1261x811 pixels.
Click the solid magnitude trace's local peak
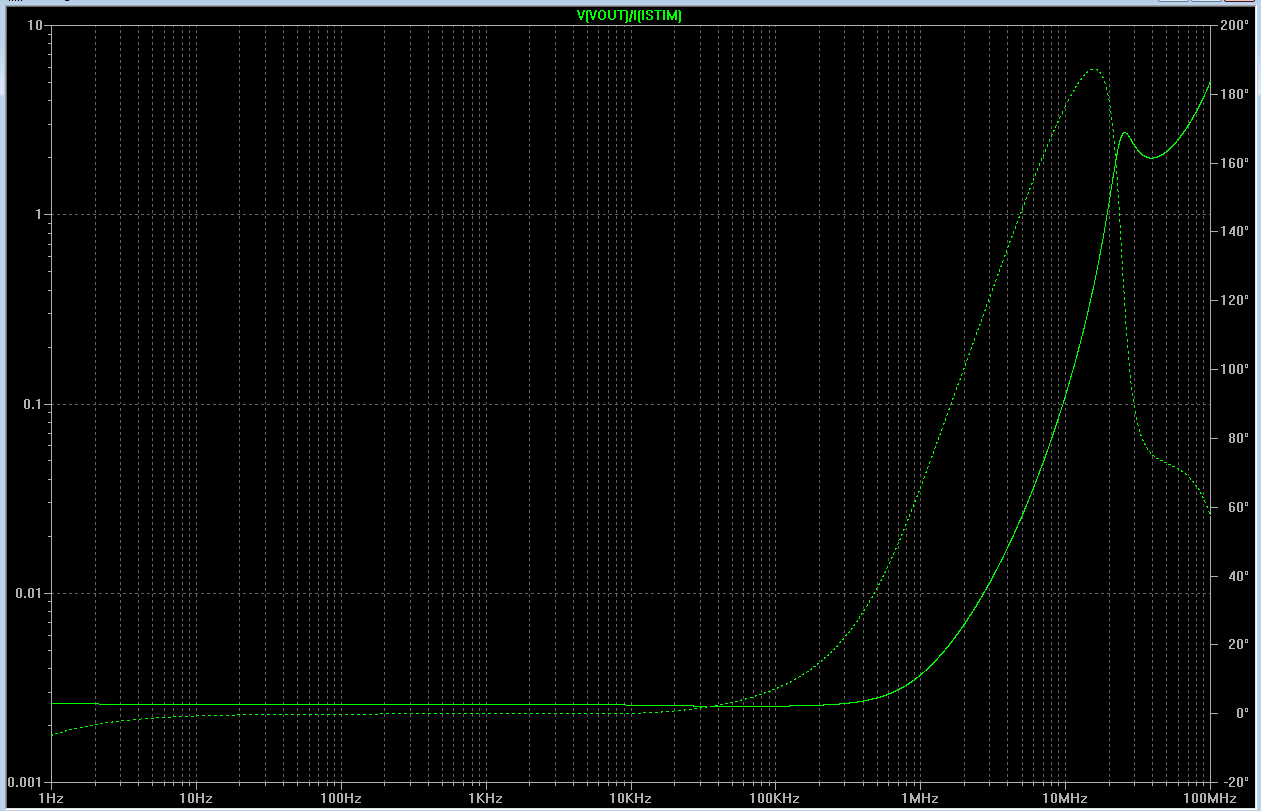click(1125, 133)
